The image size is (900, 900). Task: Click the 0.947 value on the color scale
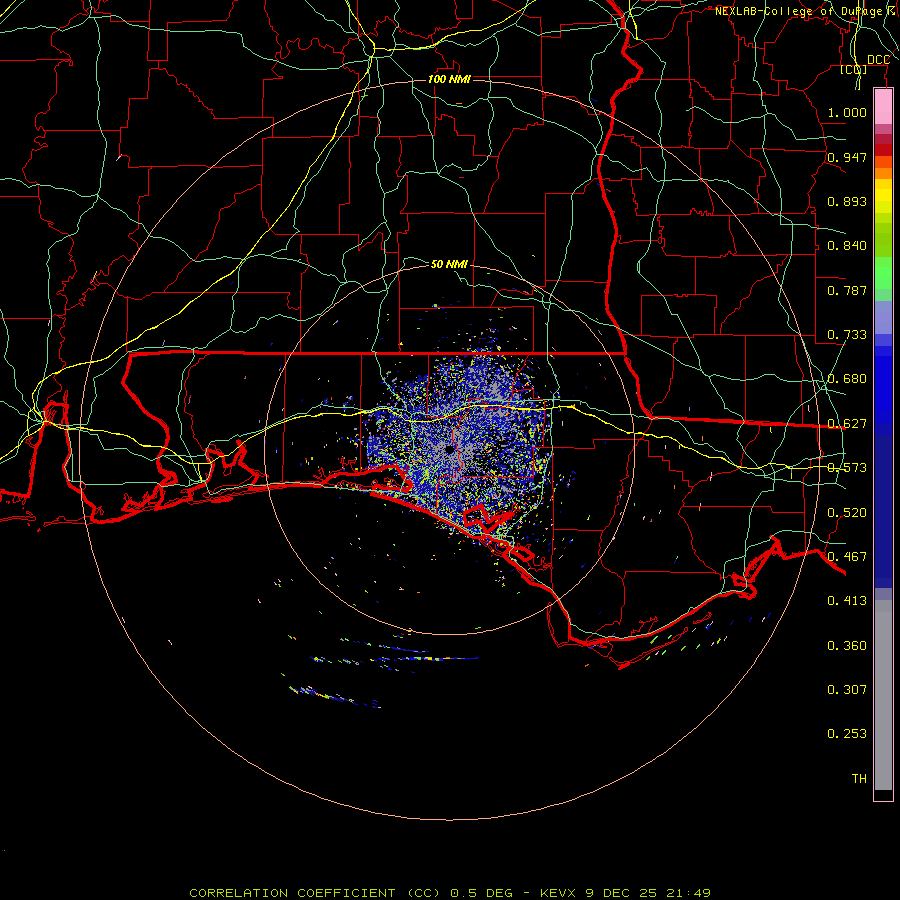(847, 157)
